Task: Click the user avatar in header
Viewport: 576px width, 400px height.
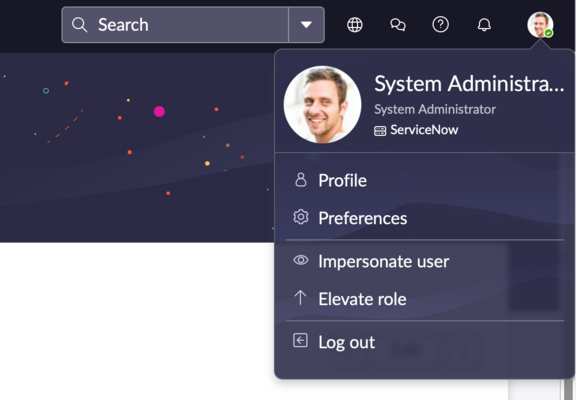Action: coord(540,25)
